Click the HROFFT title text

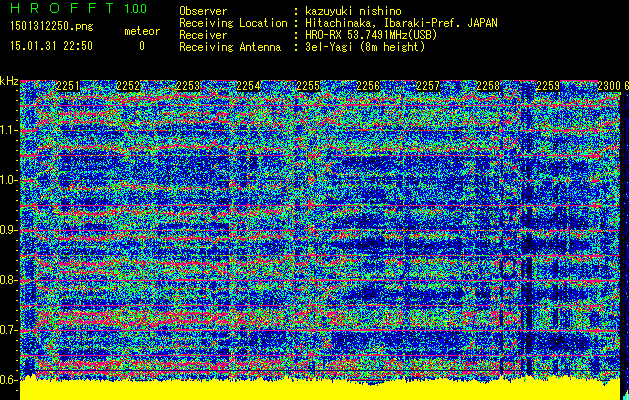pyautogui.click(x=57, y=9)
